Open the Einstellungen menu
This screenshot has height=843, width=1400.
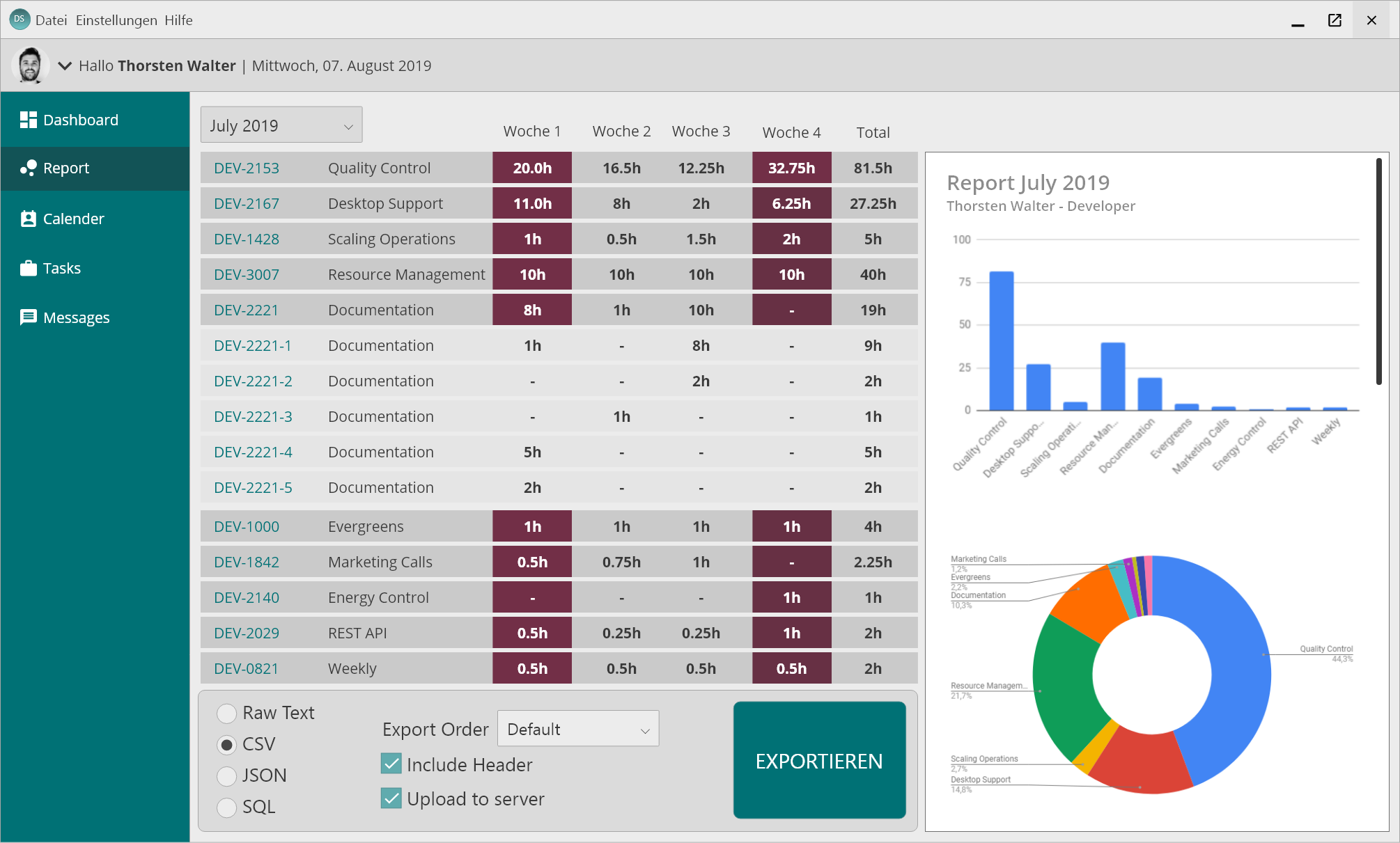(x=116, y=20)
